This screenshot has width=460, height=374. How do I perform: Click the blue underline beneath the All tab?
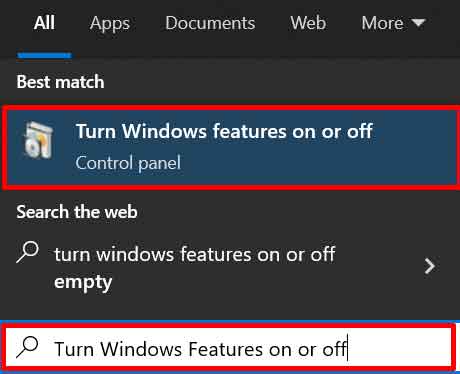coord(44,55)
